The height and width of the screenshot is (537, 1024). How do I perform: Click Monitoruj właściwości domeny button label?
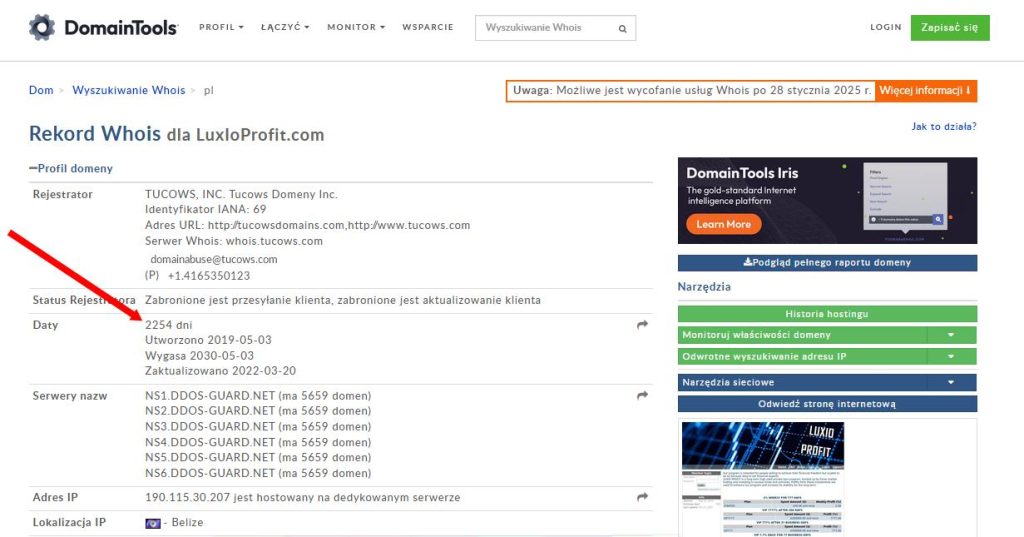[756, 335]
